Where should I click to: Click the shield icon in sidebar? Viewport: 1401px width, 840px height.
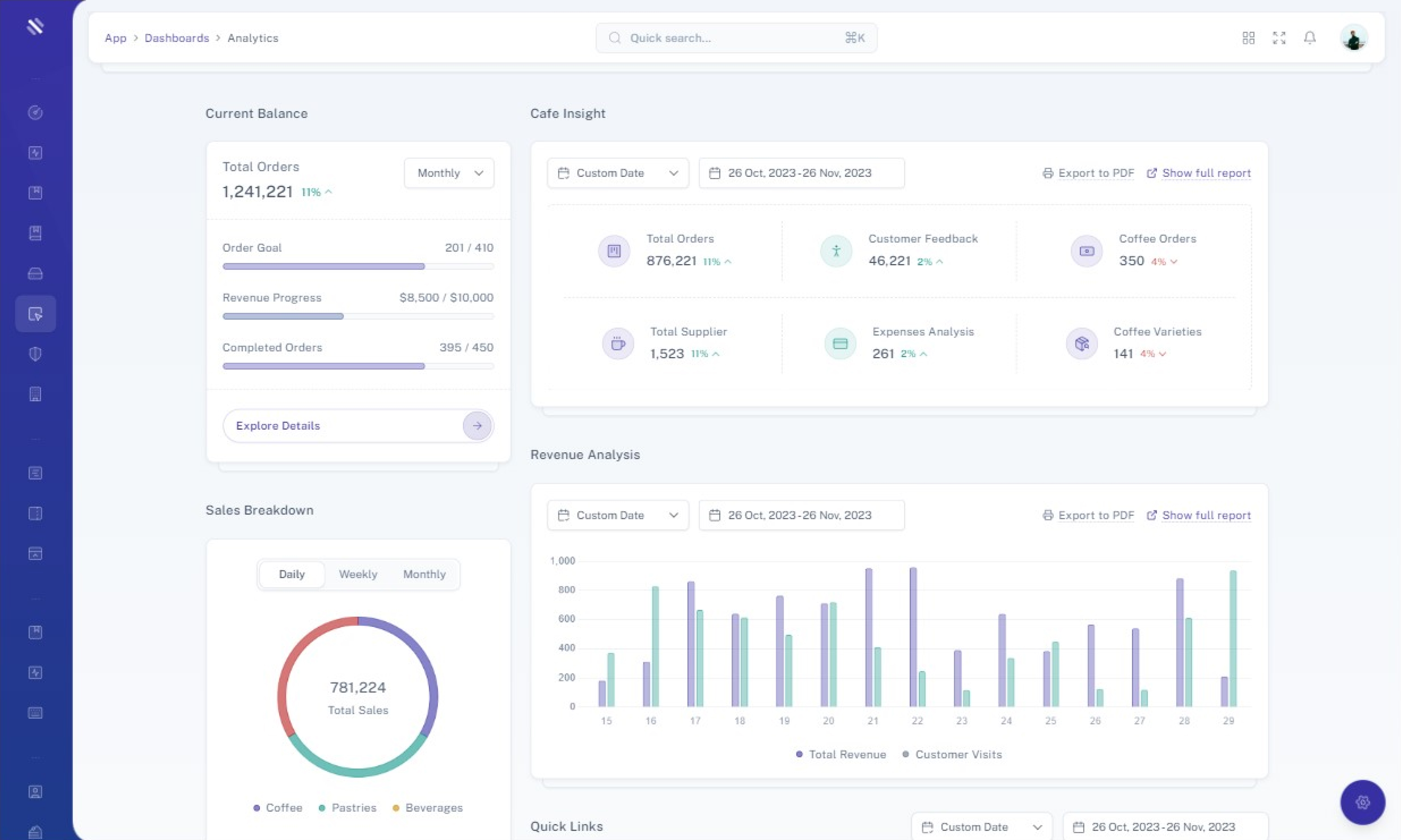click(35, 354)
